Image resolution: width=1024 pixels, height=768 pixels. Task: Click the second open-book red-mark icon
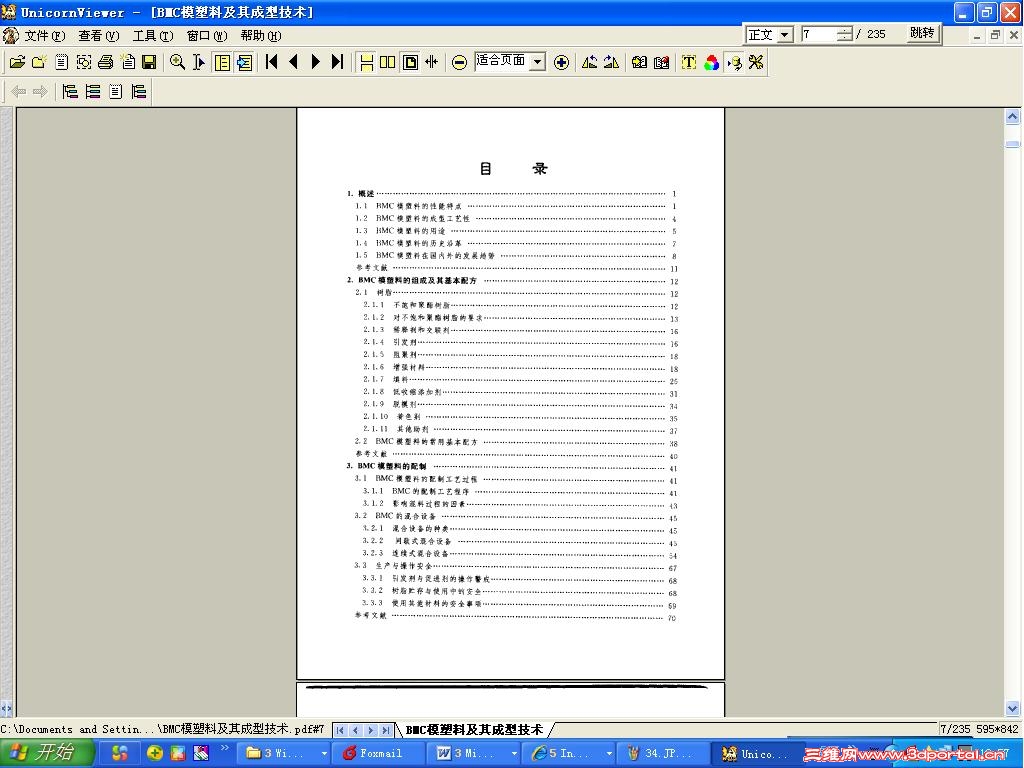662,62
